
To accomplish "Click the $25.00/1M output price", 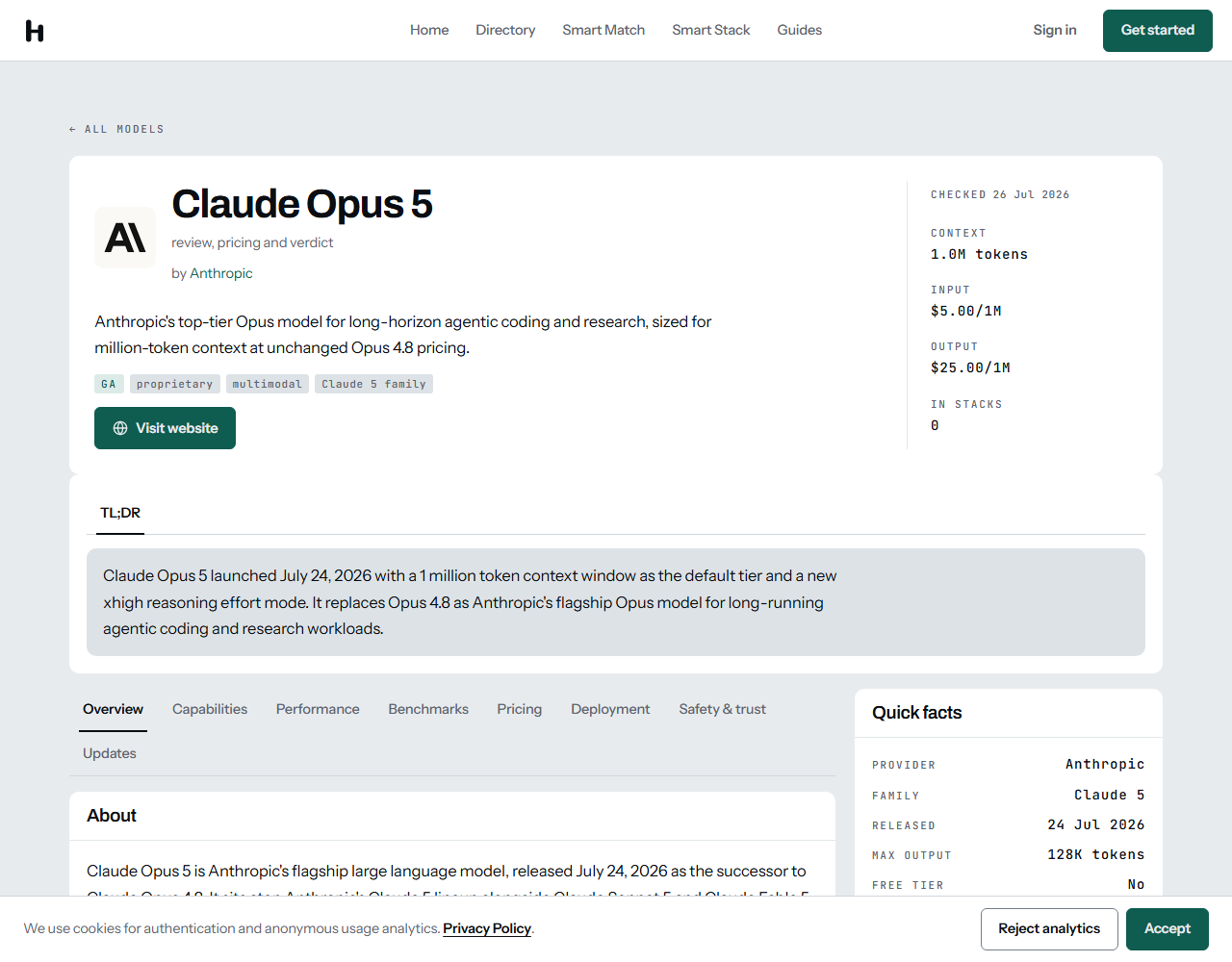I will pos(970,367).
